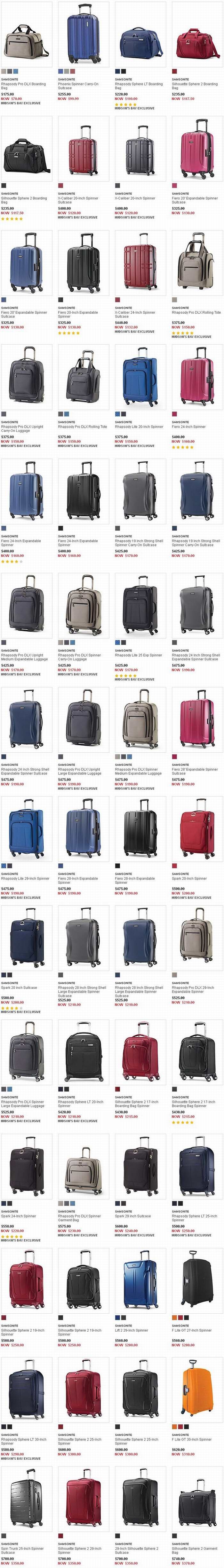This screenshot has height=1568, width=224.
Task: Open the X-Caliber 24-Inch Spinner Suitcase link
Action: point(135,314)
